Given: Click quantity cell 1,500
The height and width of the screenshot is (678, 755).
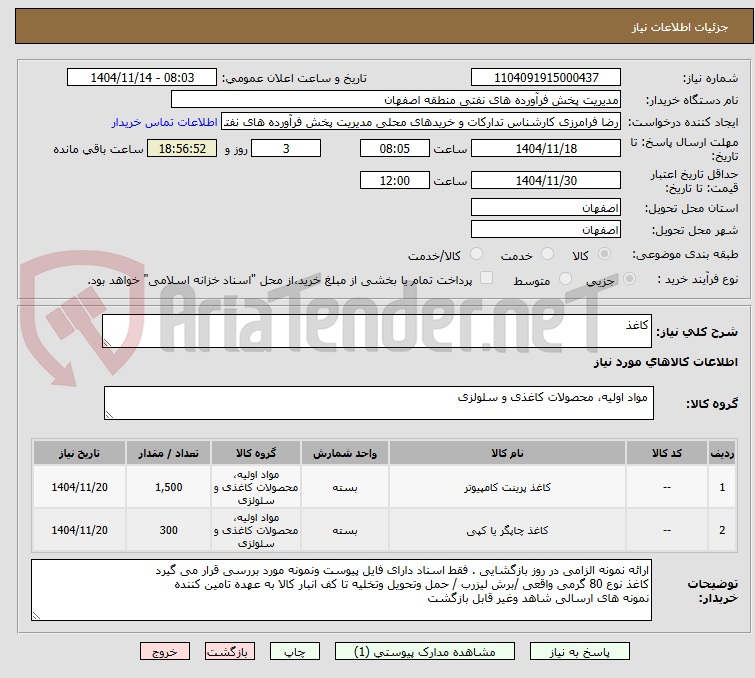Looking at the screenshot, I should point(169,487).
